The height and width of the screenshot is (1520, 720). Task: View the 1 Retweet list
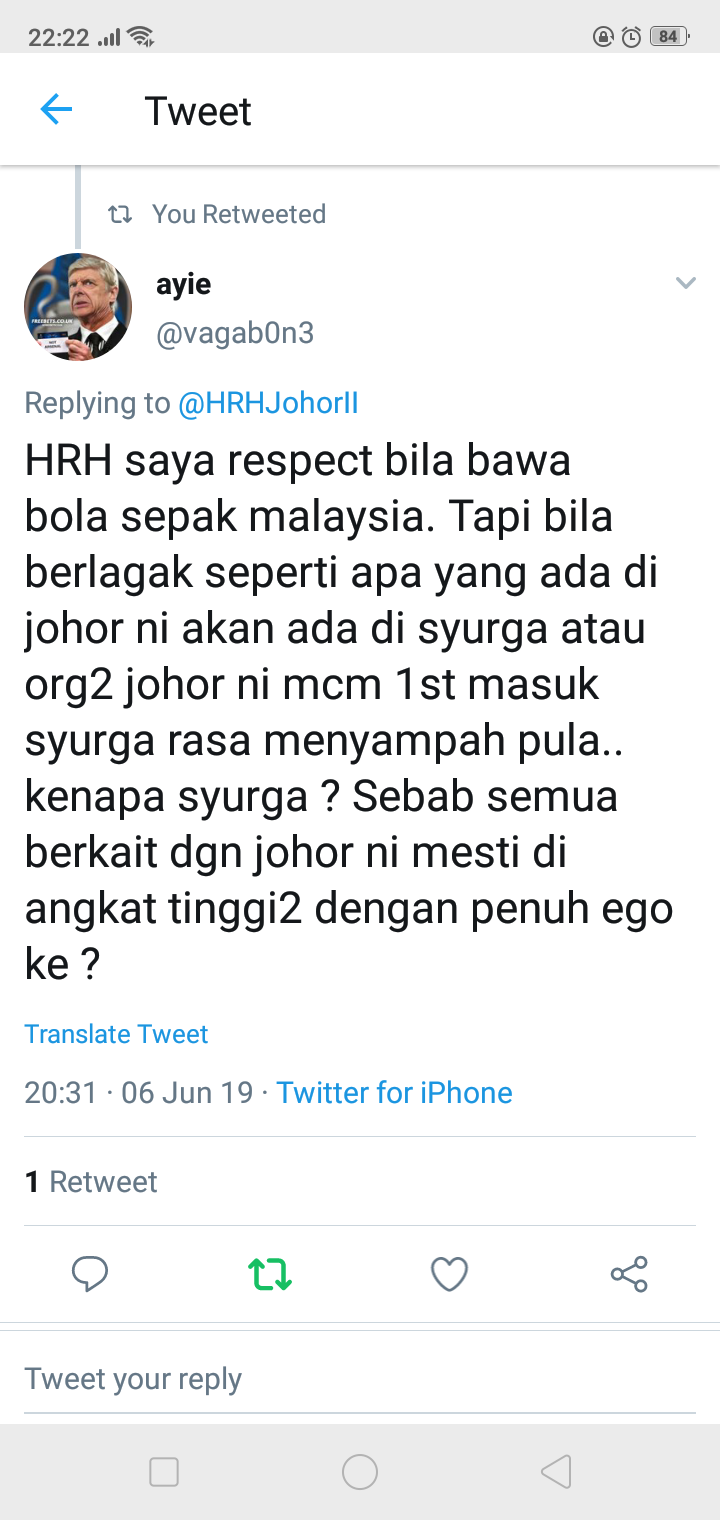click(x=91, y=1181)
